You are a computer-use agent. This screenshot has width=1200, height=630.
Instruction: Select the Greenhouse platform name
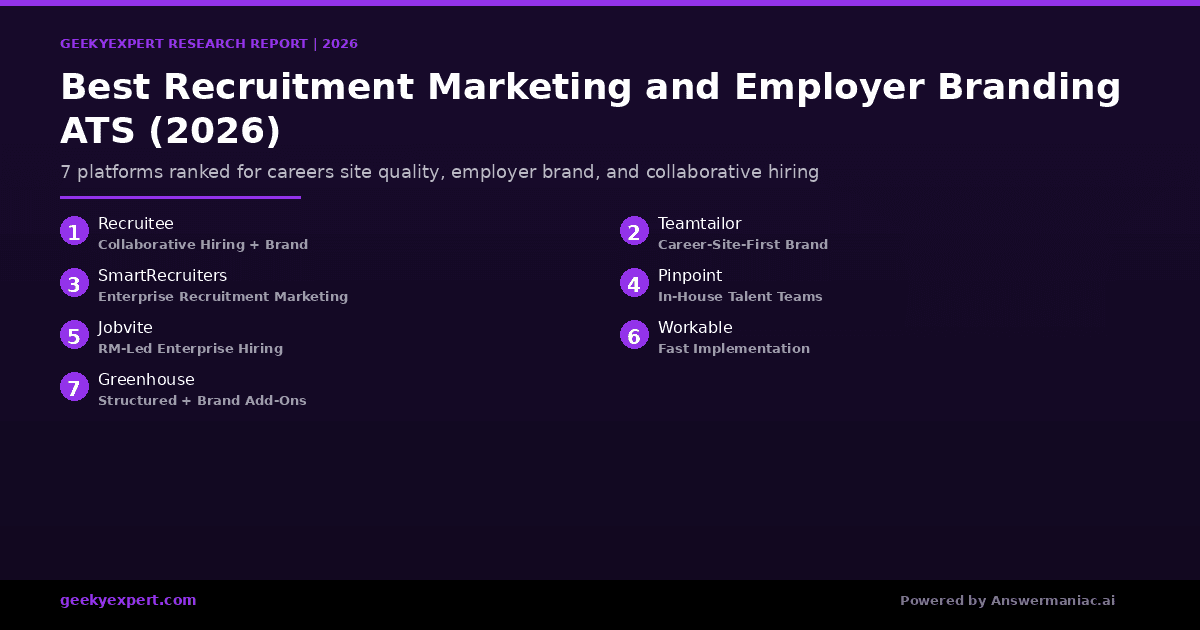coord(146,380)
